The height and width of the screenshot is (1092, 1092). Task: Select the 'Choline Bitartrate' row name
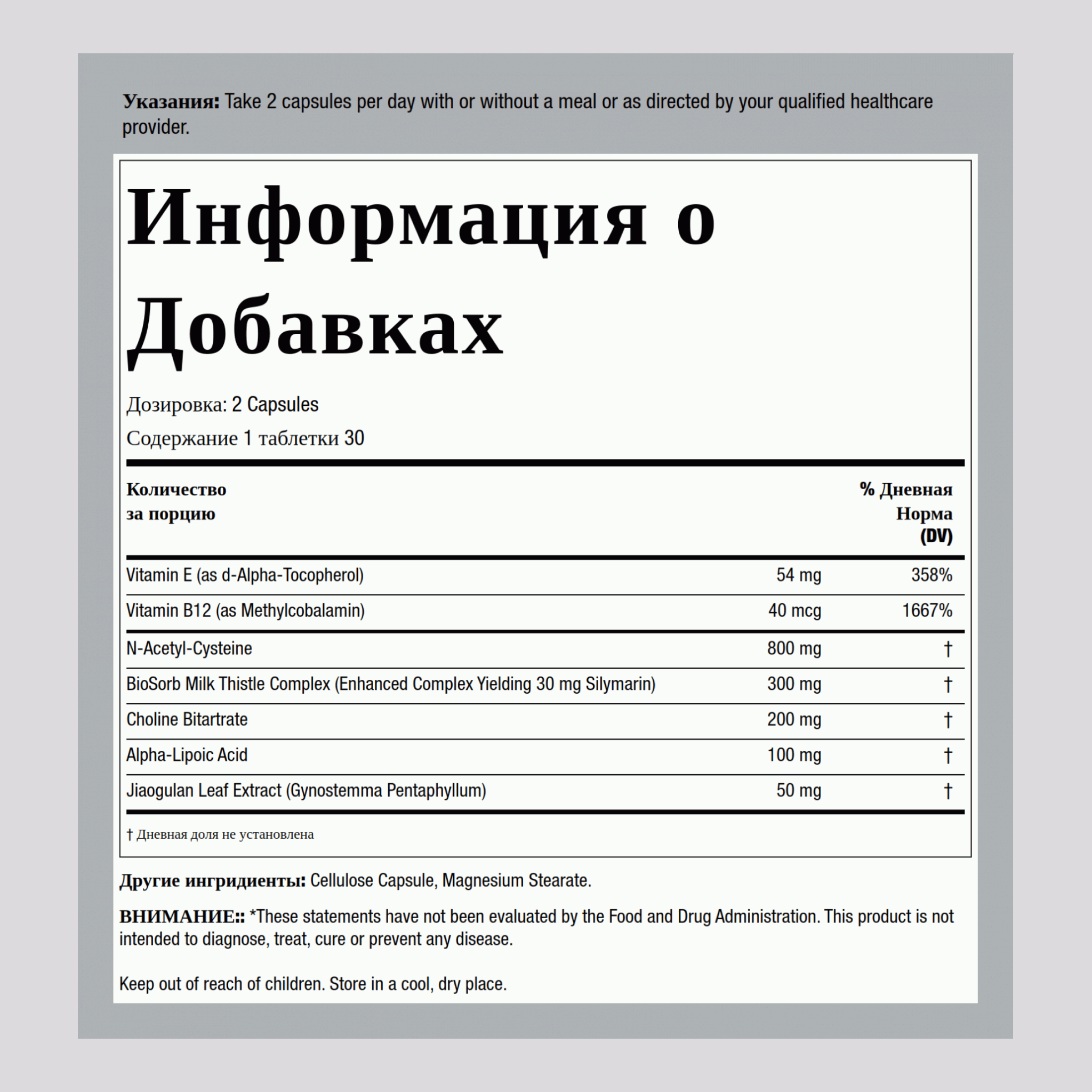187,719
